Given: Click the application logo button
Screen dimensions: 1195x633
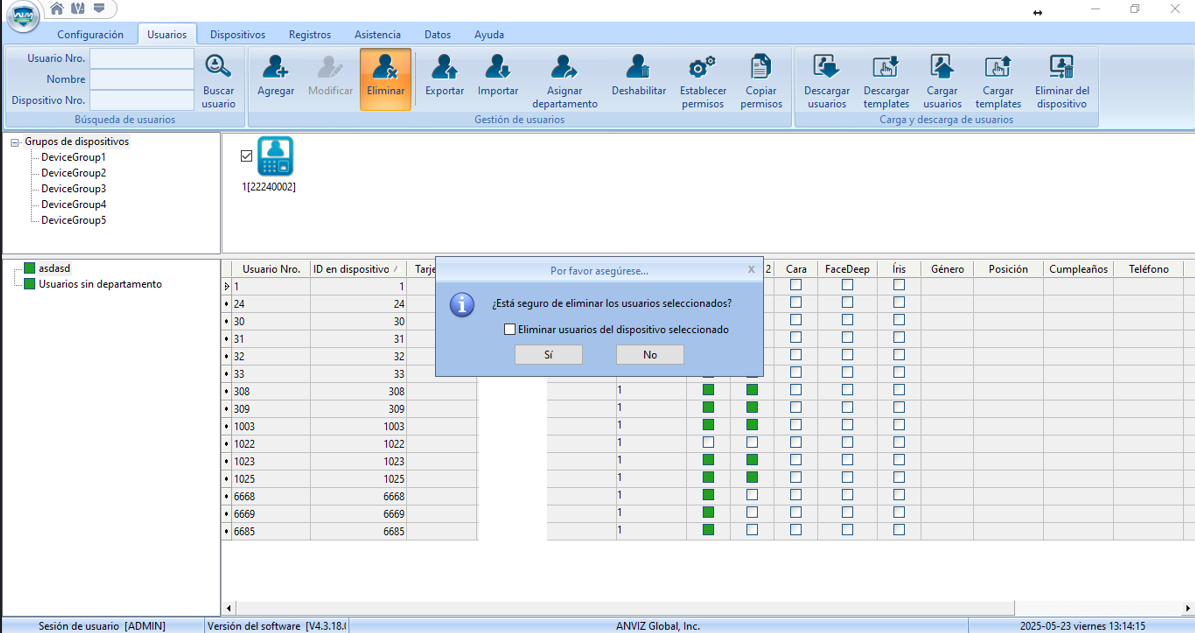Looking at the screenshot, I should coord(22,16).
